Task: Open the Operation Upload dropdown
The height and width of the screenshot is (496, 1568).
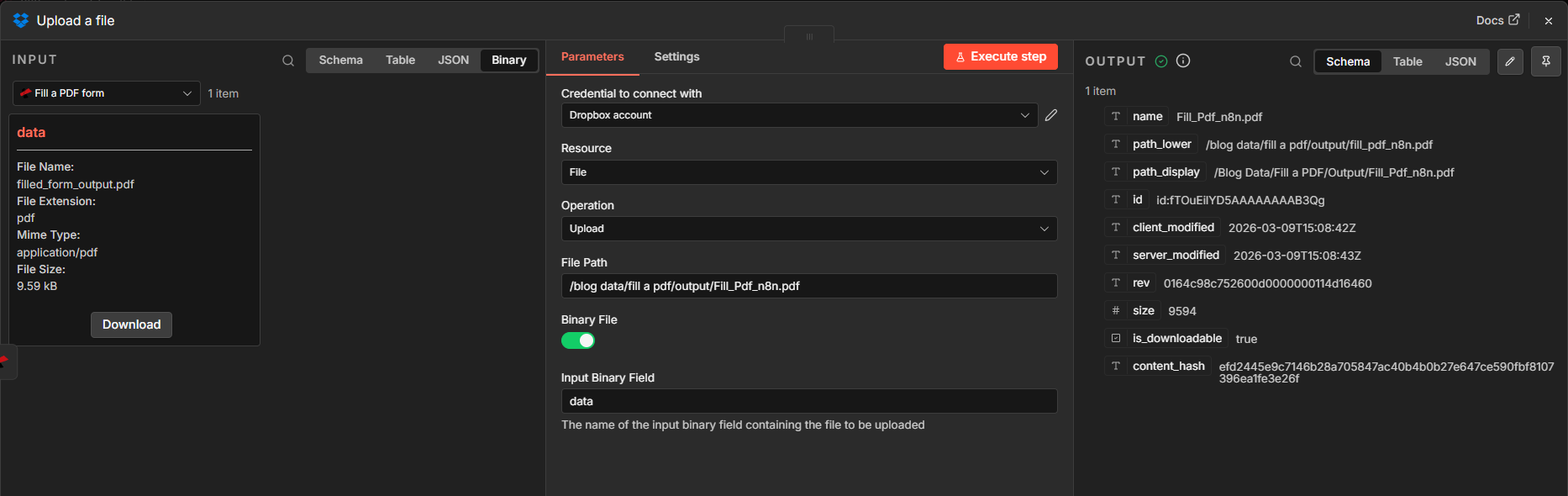Action: [x=808, y=229]
